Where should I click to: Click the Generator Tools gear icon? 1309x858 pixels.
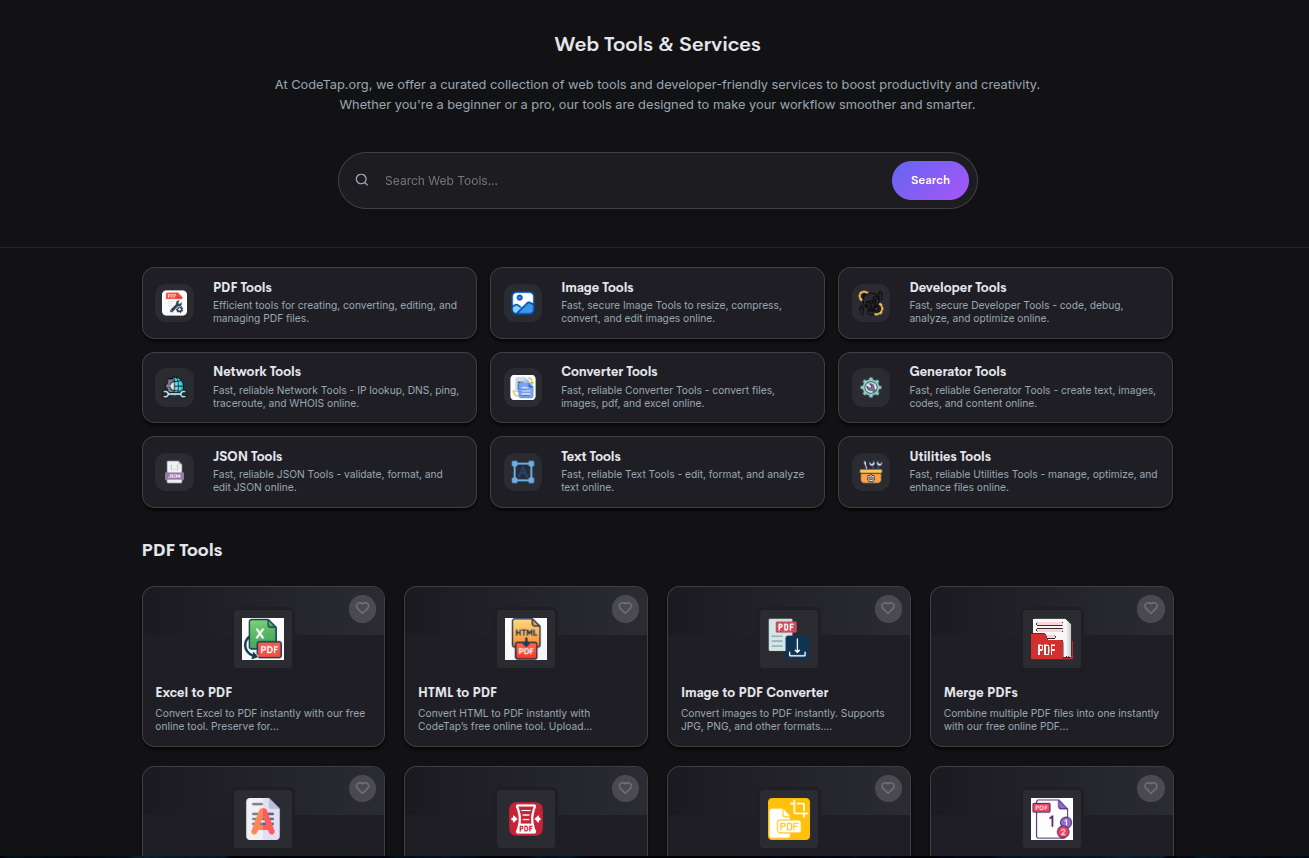[x=871, y=387]
